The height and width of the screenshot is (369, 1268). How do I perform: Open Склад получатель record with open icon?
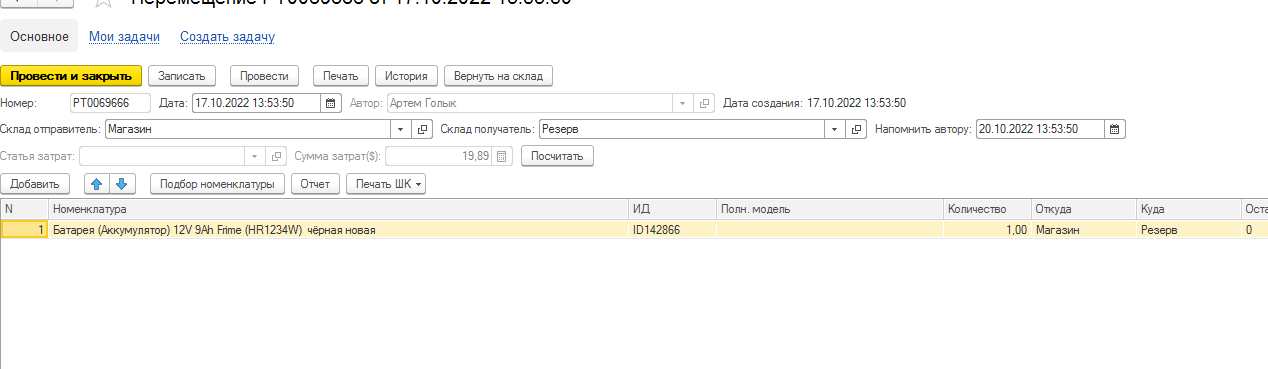(x=857, y=129)
